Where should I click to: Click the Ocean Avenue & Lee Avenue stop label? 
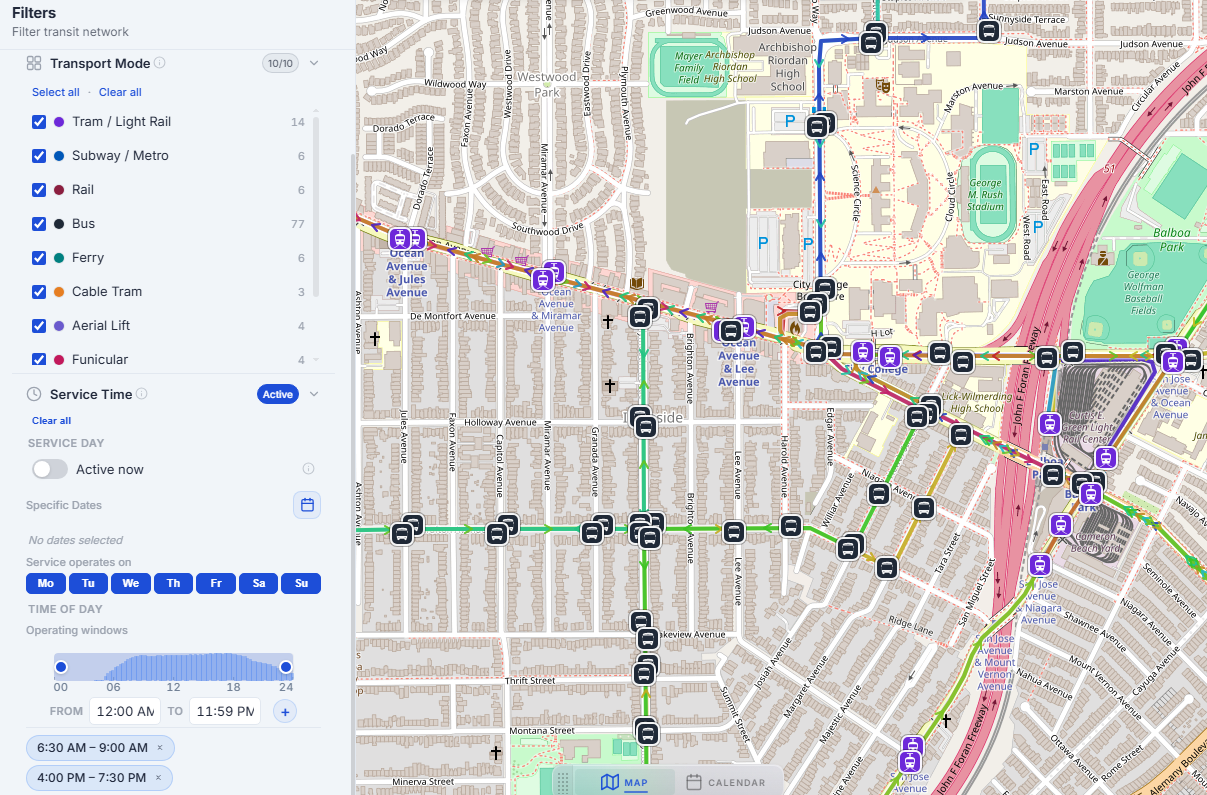(739, 362)
